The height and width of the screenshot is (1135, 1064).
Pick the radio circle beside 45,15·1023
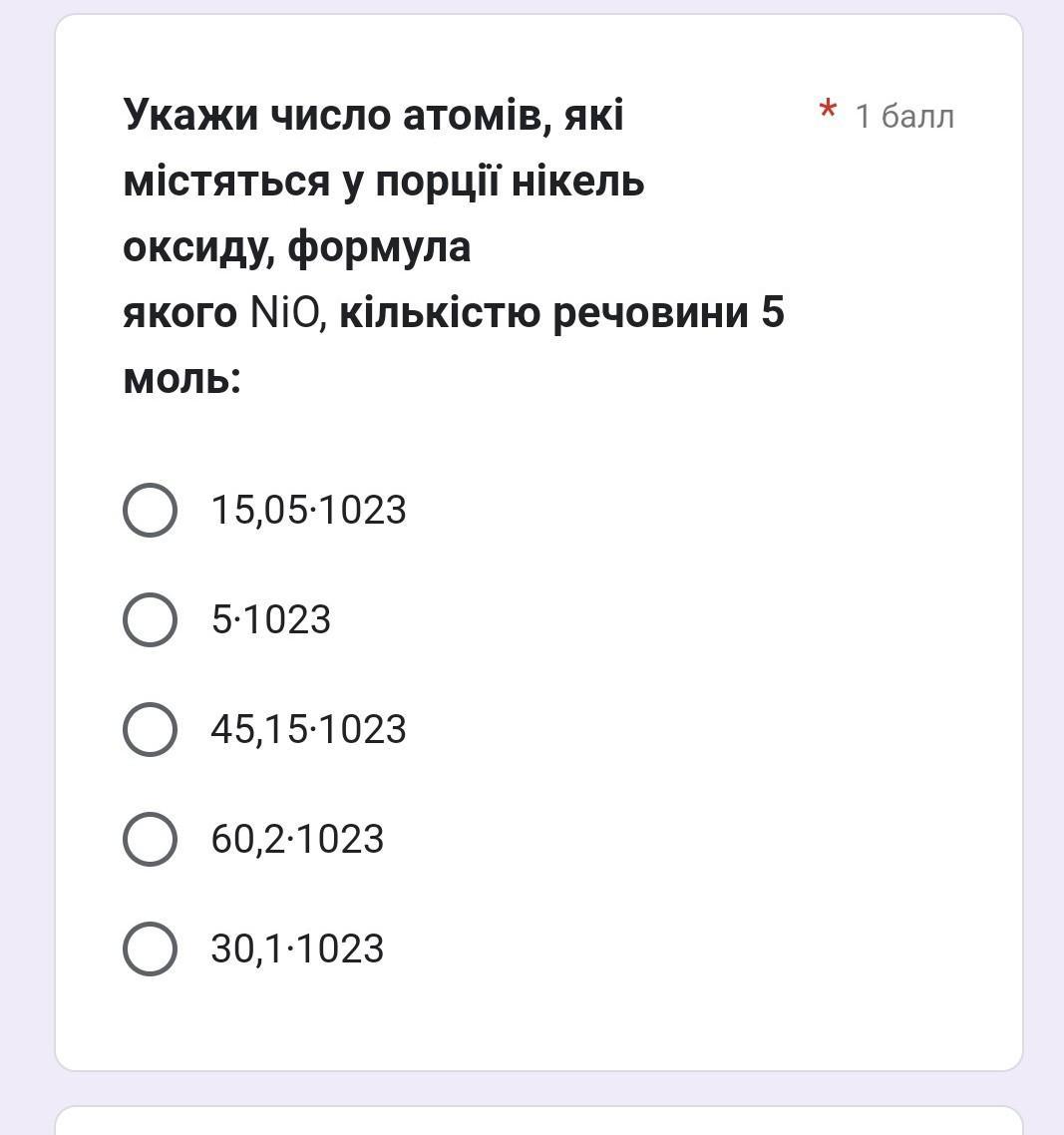[150, 730]
